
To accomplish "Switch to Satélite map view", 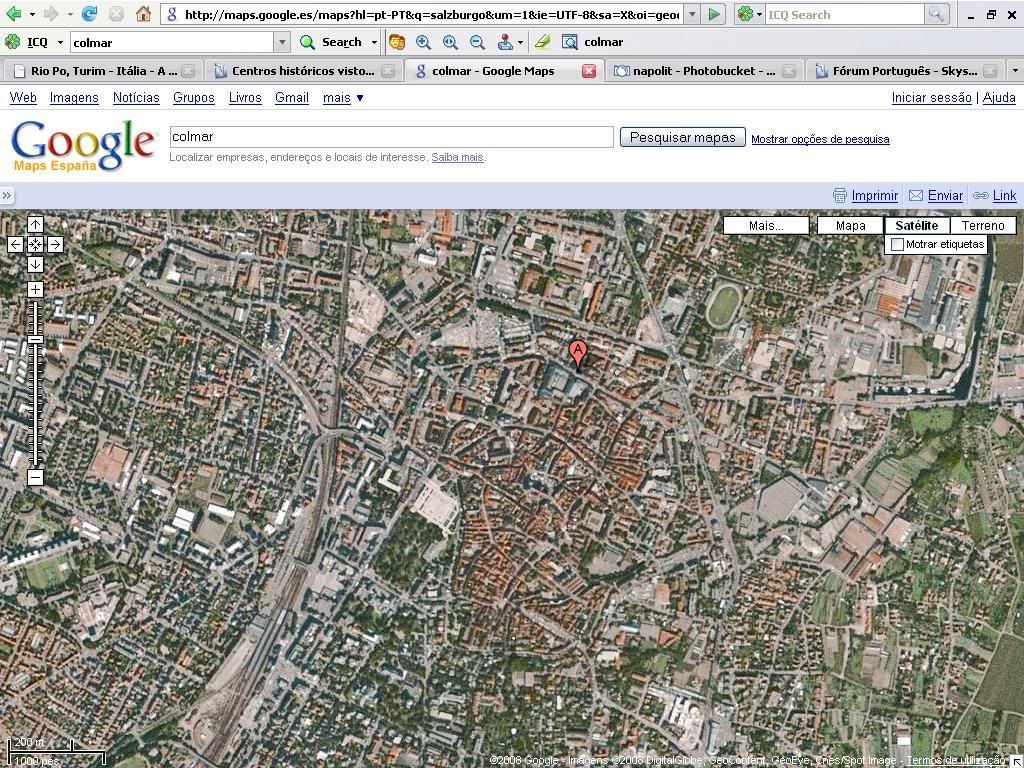I will click(916, 226).
